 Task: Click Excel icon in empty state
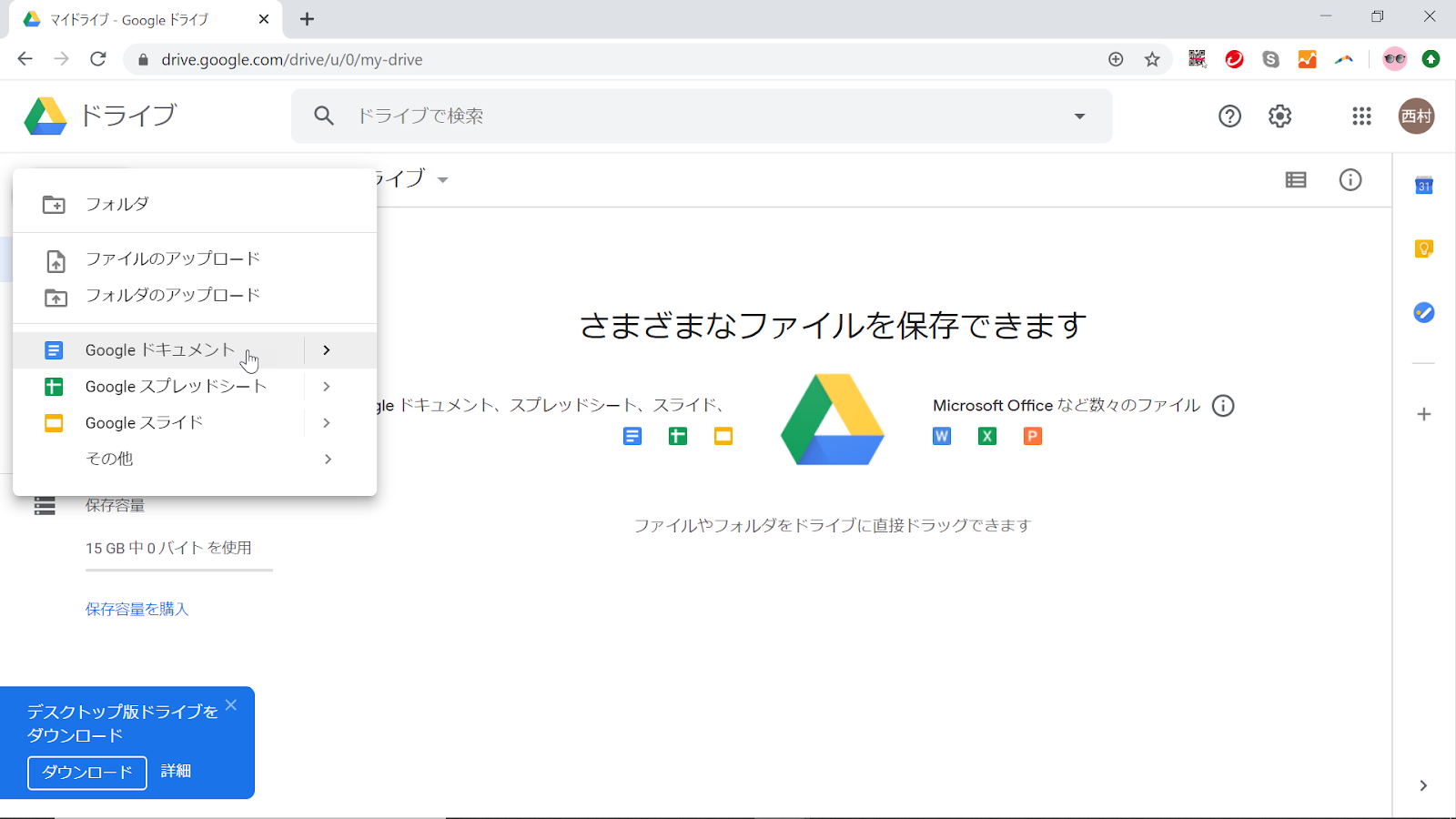[987, 437]
